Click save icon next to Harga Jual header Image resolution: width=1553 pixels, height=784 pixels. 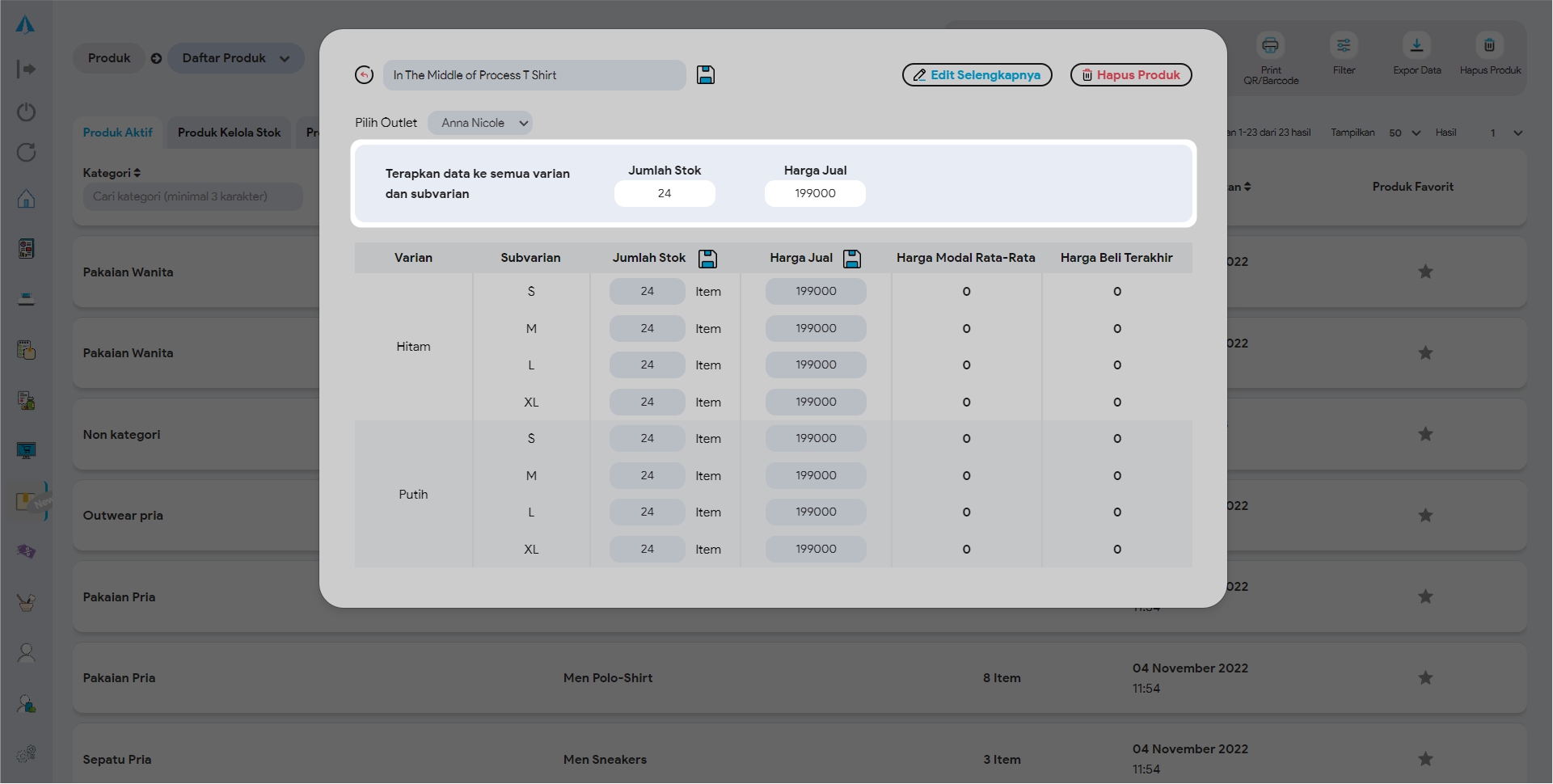click(852, 259)
